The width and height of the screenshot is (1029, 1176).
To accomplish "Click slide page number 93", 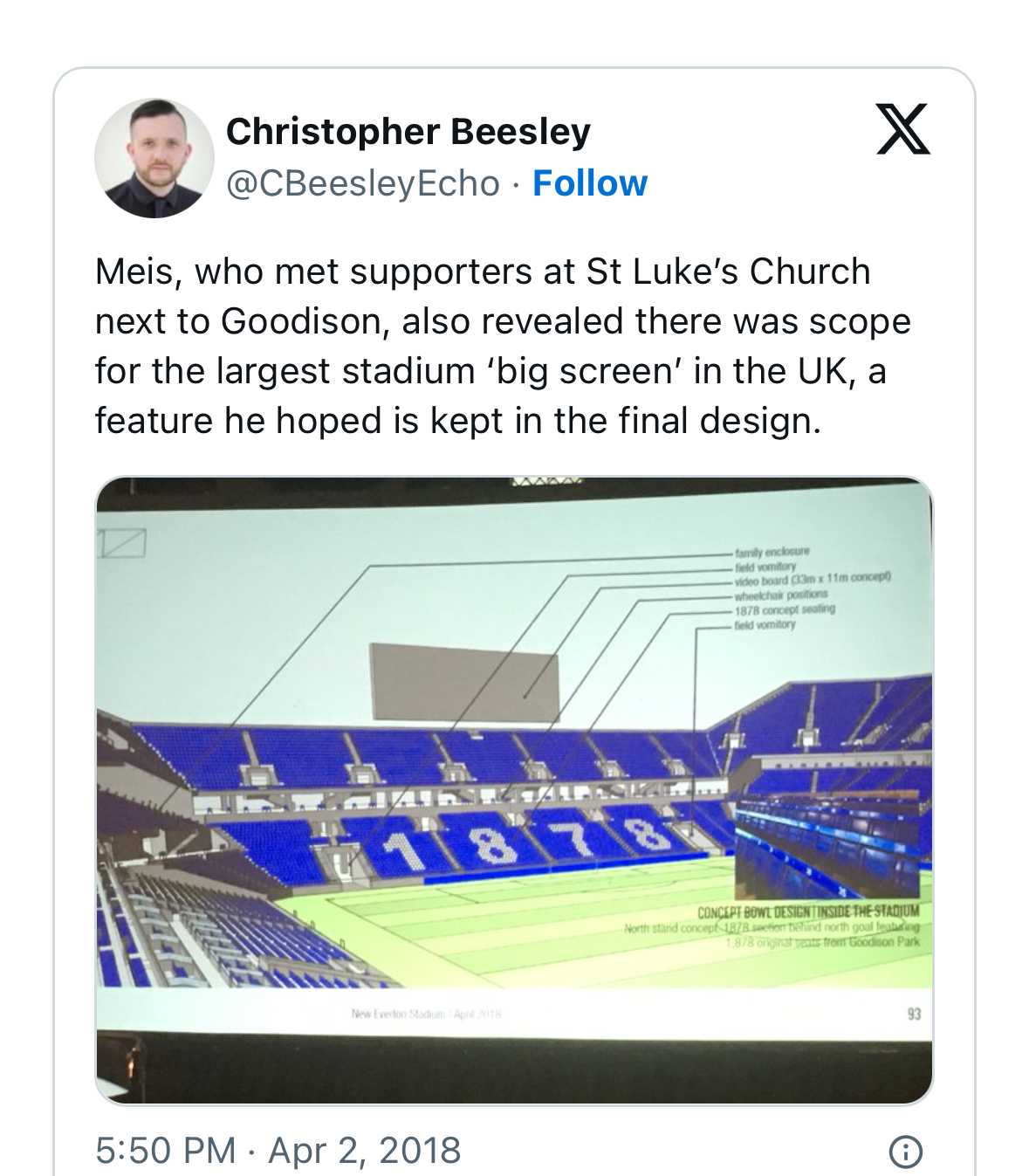I will click(x=914, y=1014).
